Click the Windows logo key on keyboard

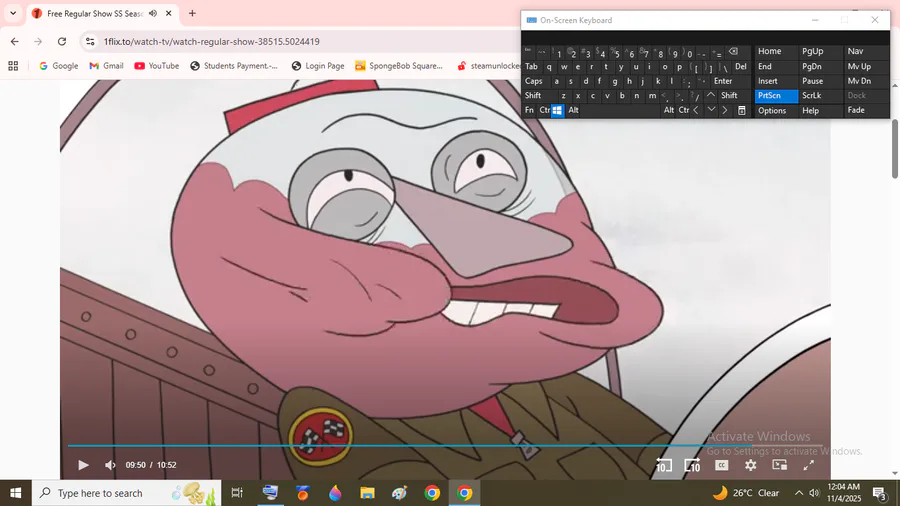pyautogui.click(x=557, y=110)
